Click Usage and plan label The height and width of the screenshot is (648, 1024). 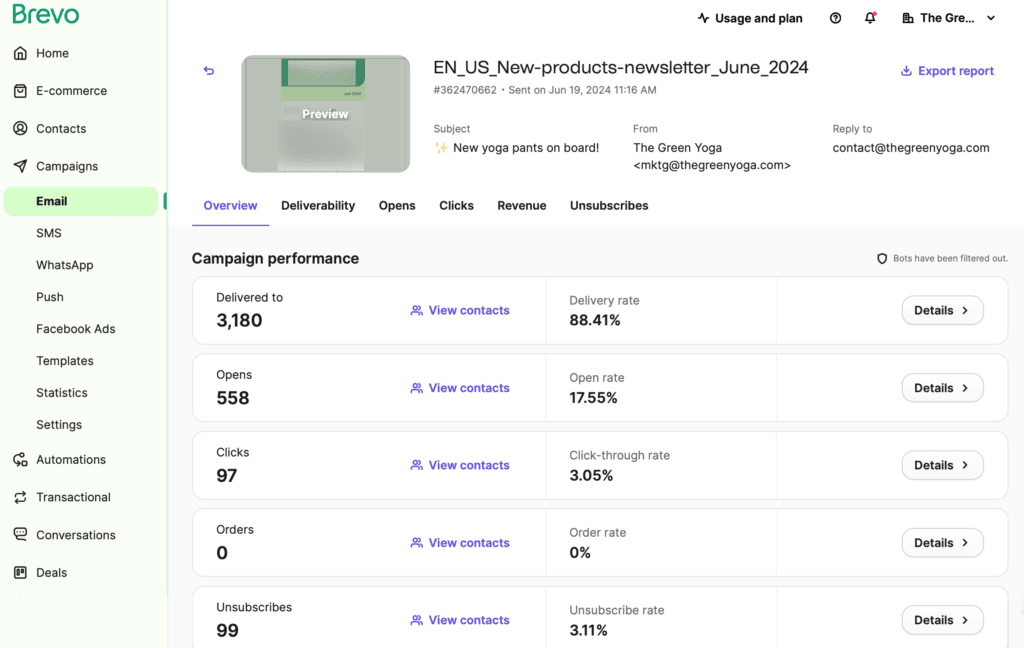(x=758, y=18)
